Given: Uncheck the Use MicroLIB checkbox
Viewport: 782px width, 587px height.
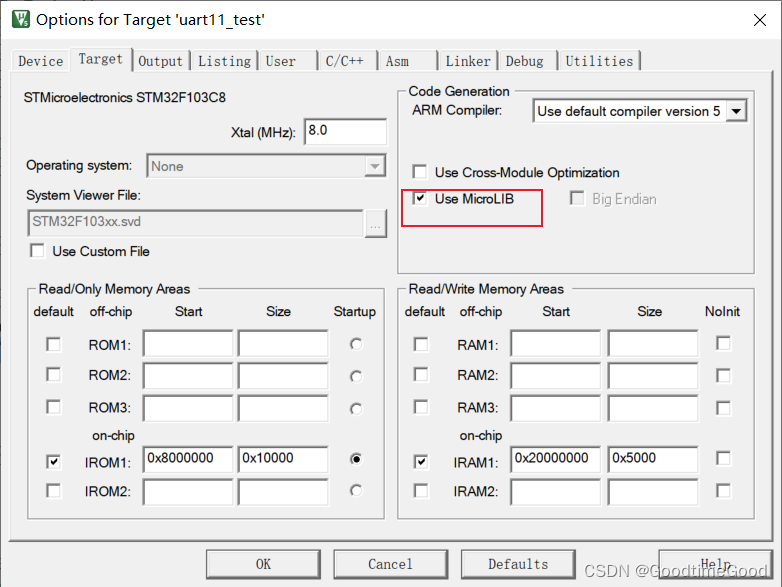Looking at the screenshot, I should point(420,198).
